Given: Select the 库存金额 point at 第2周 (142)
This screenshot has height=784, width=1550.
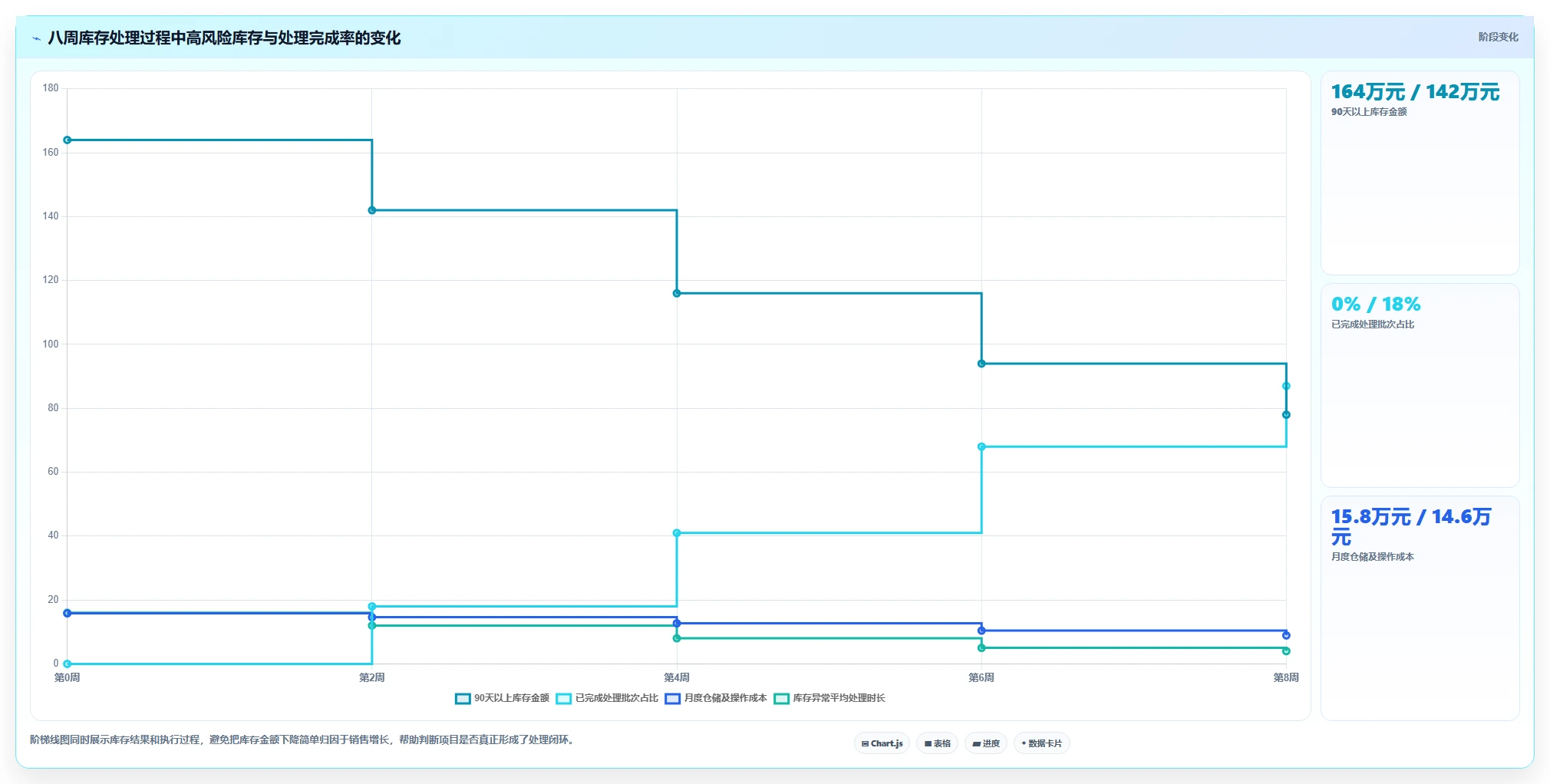Looking at the screenshot, I should [x=372, y=210].
